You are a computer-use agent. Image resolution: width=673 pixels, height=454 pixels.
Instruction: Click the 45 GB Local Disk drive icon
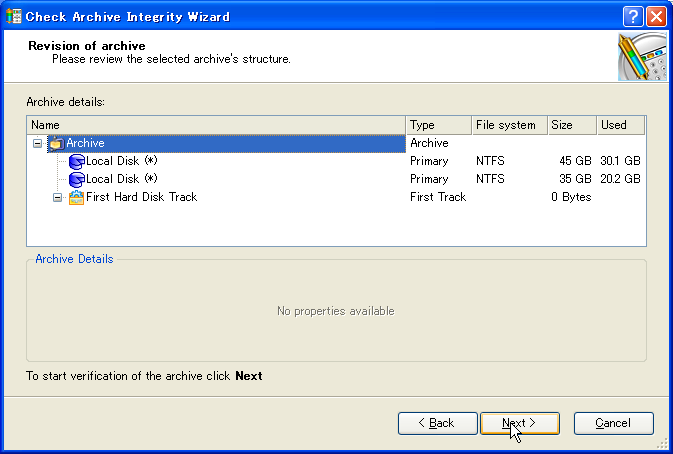tap(77, 161)
